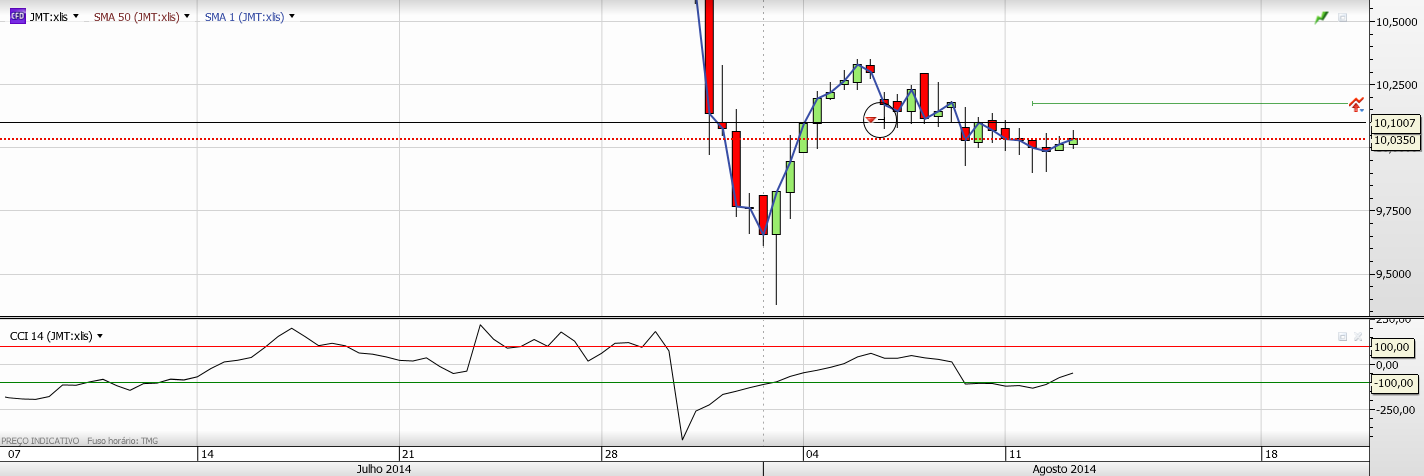
Task: Click date label 11 on time axis
Action: coord(1014,453)
